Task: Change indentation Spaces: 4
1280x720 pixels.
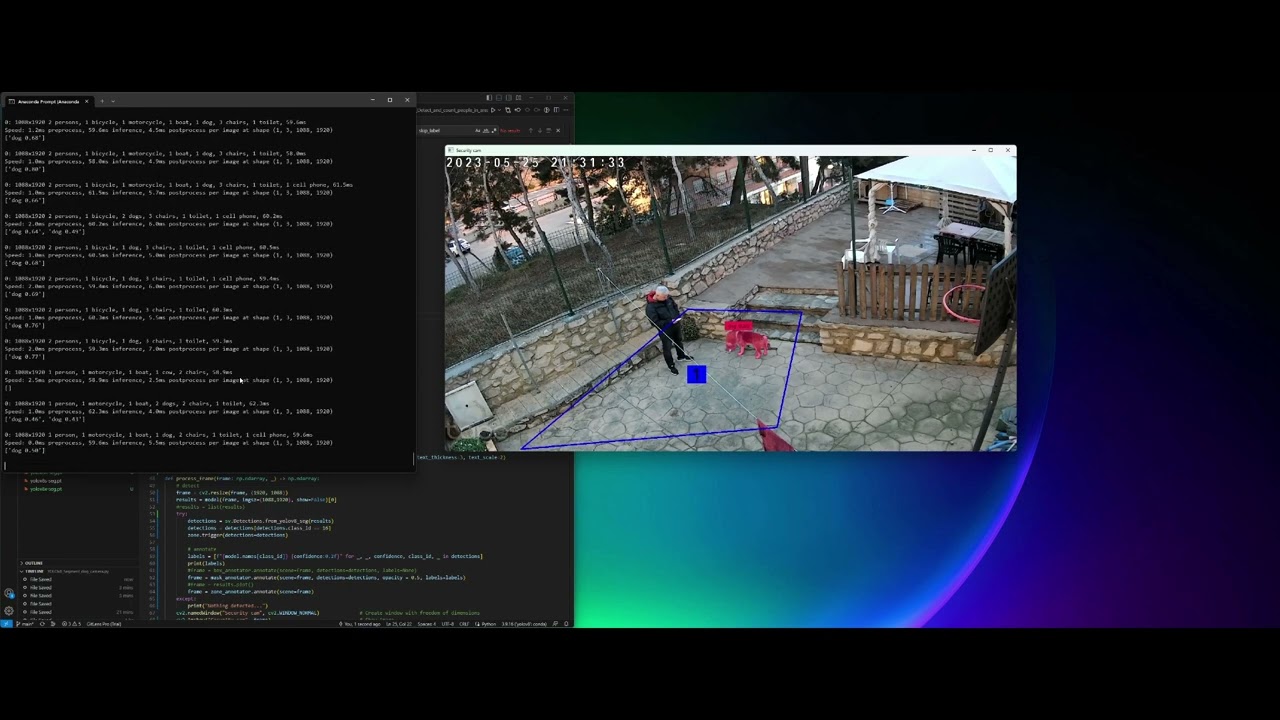Action: coord(427,624)
